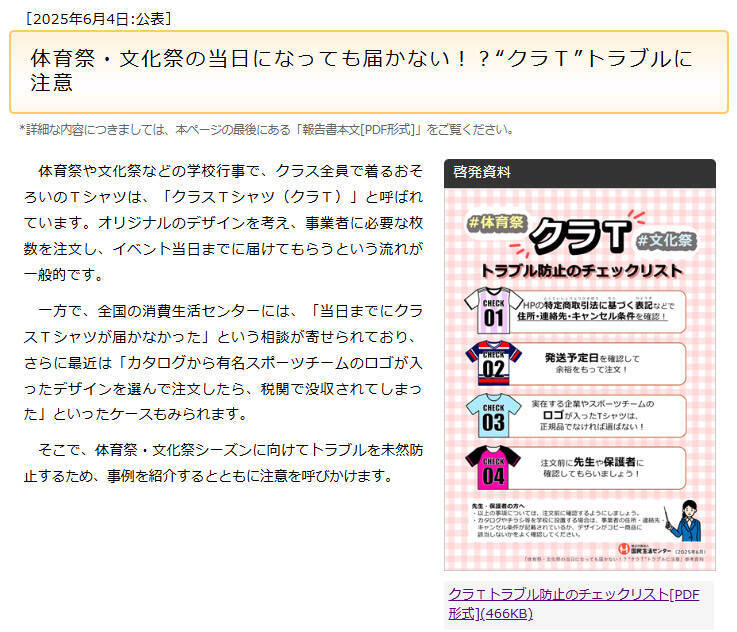This screenshot has width=737, height=632.
Task: Click the page title 体育祭・文化祭の当日になっても届かない
Action: (x=361, y=71)
